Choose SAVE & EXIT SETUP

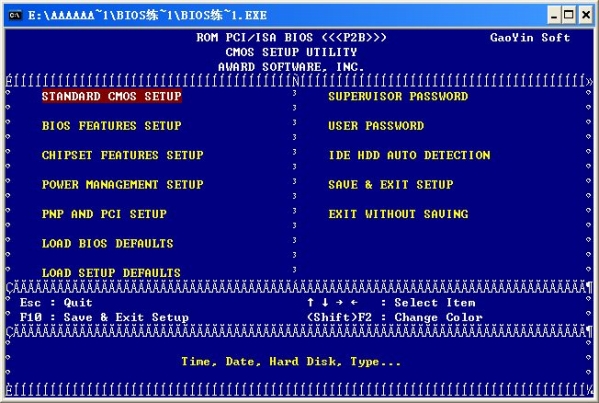391,185
